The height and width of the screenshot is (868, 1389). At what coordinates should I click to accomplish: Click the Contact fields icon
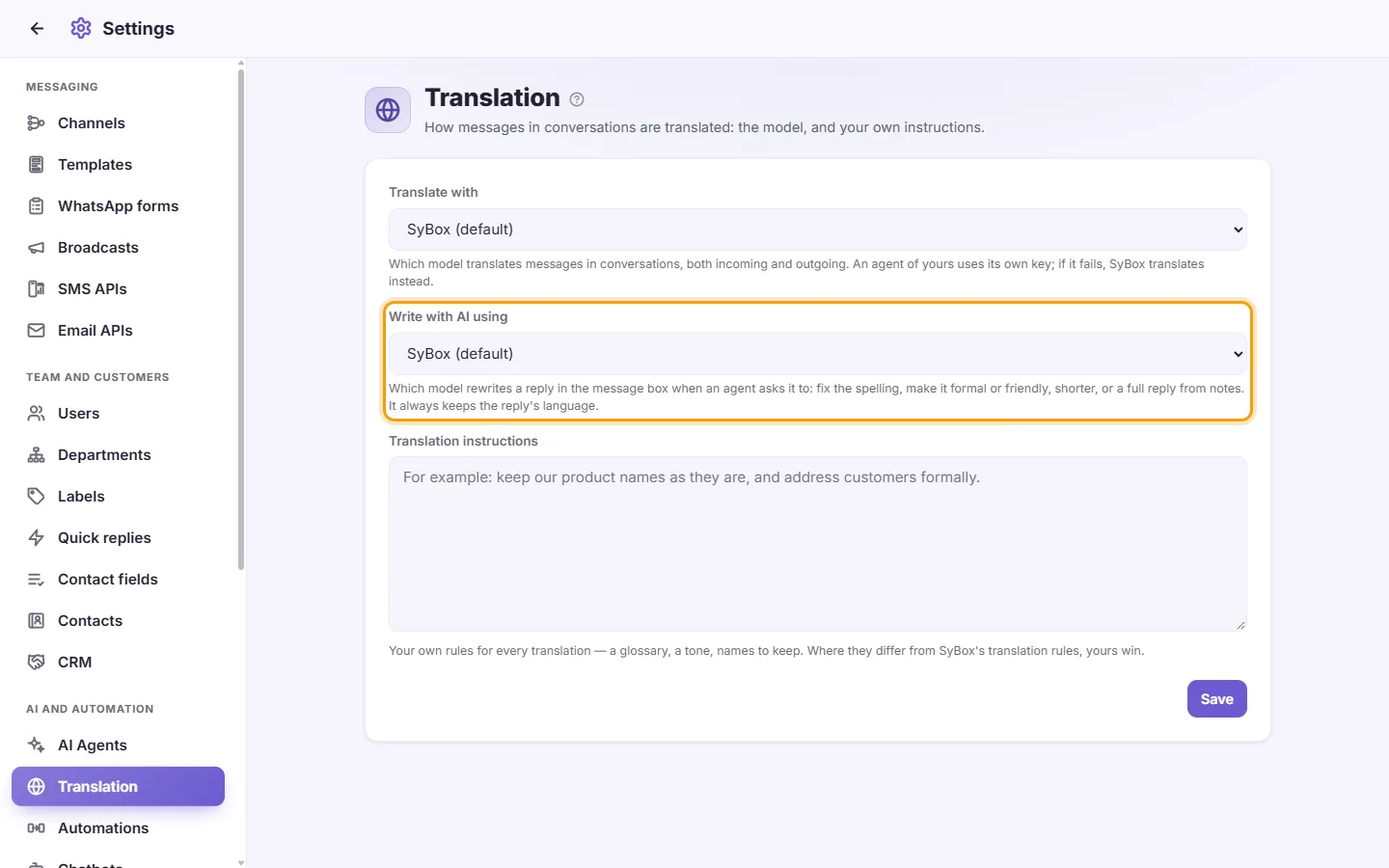[37, 580]
